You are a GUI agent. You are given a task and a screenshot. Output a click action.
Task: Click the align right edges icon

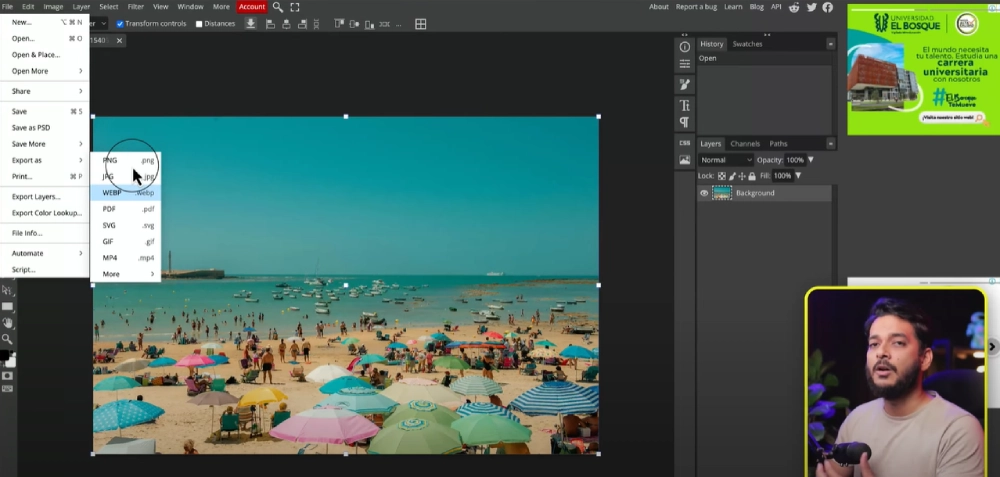[x=301, y=24]
